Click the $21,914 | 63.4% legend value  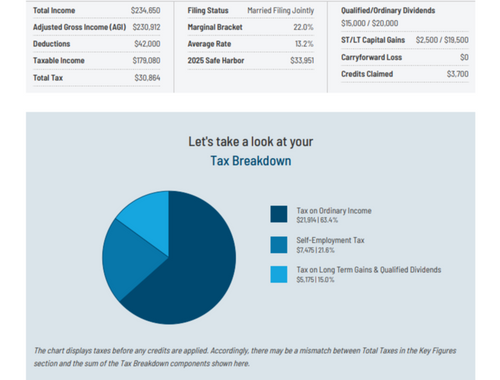pyautogui.click(x=317, y=220)
